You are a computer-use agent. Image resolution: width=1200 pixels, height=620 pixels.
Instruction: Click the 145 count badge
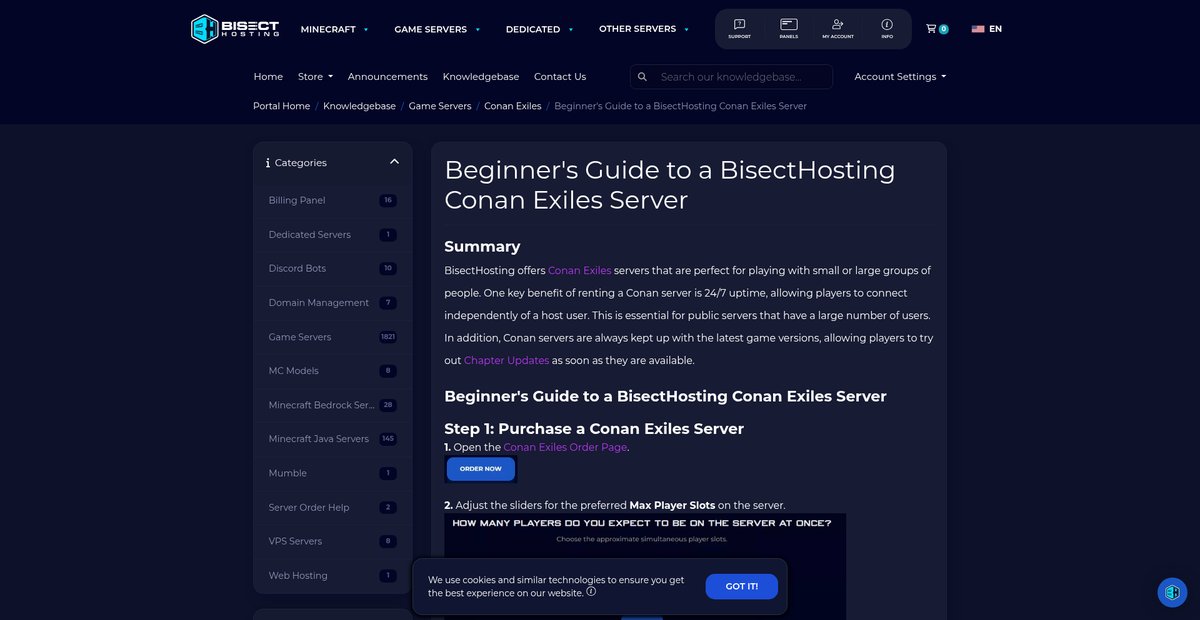point(388,439)
